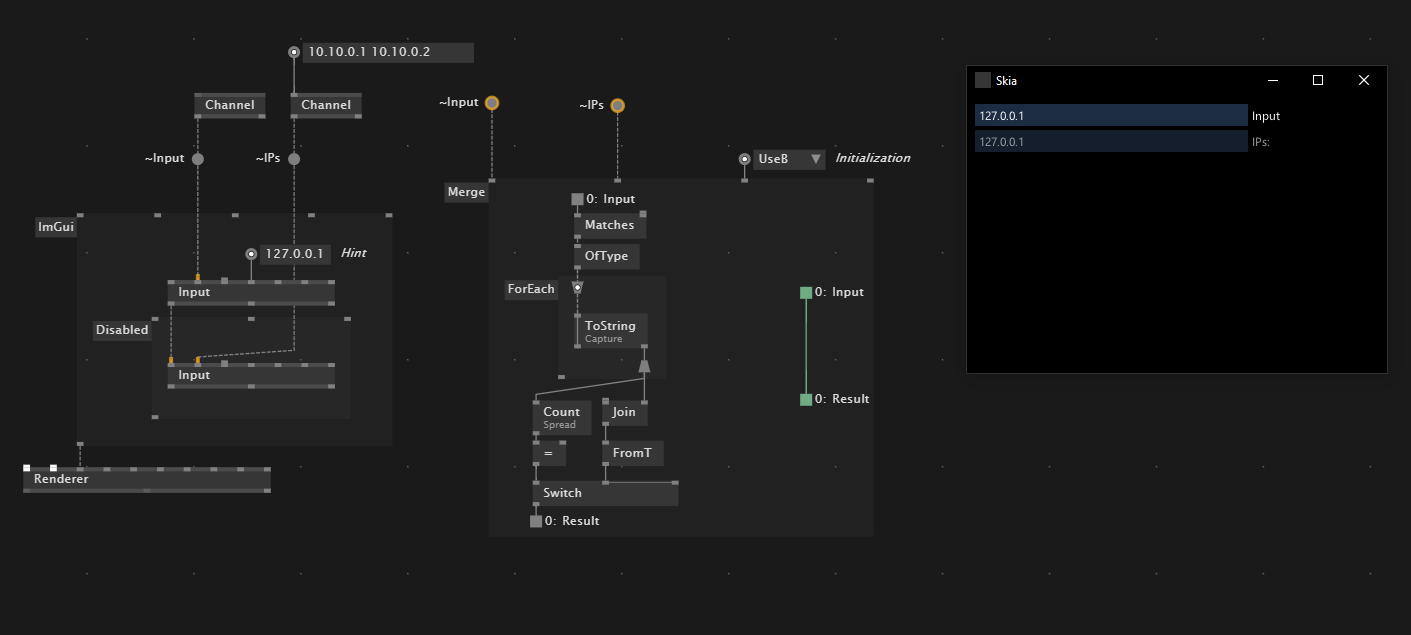
Task: Click the orange ~IPs pin circle
Action: coord(617,106)
